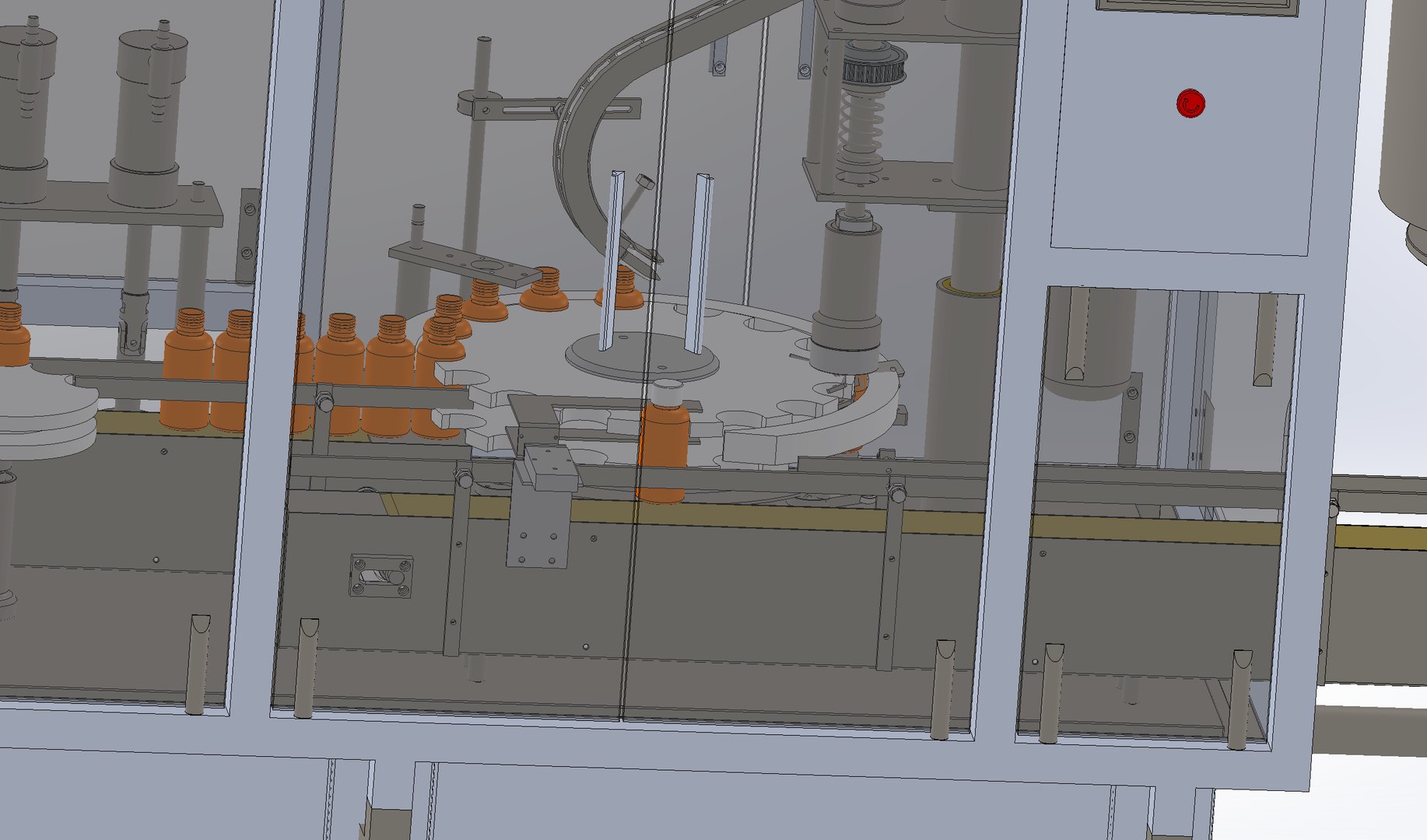Select the red emergency stop button
1427x840 pixels.
1190,103
